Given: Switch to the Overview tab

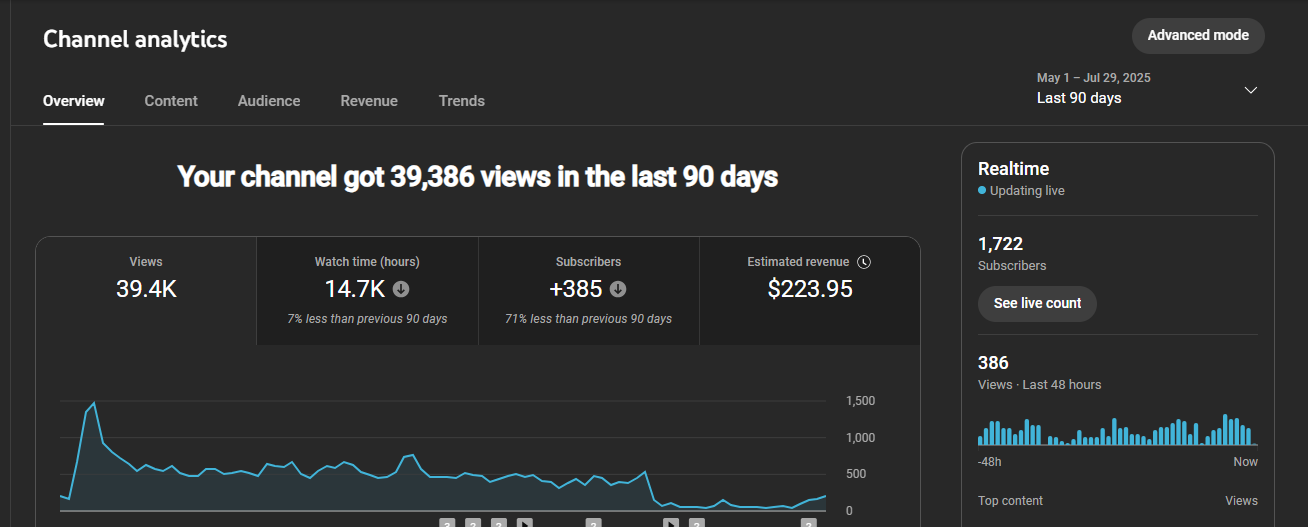Looking at the screenshot, I should pyautogui.click(x=74, y=101).
